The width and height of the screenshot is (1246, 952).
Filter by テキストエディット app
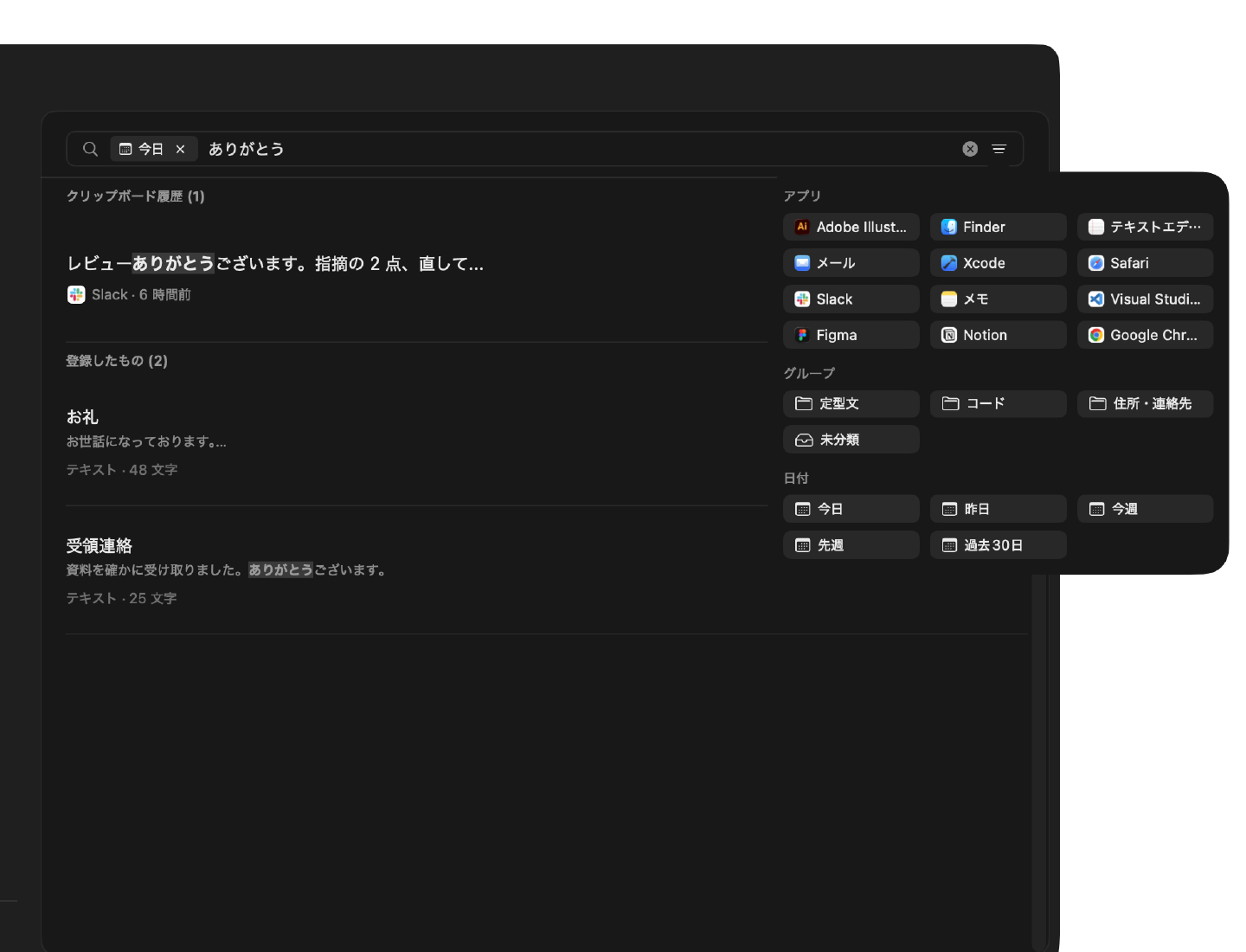pos(1146,227)
